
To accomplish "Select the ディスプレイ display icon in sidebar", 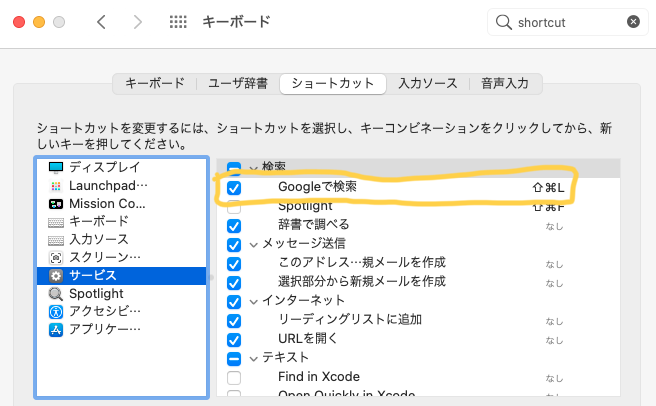I will click(55, 167).
